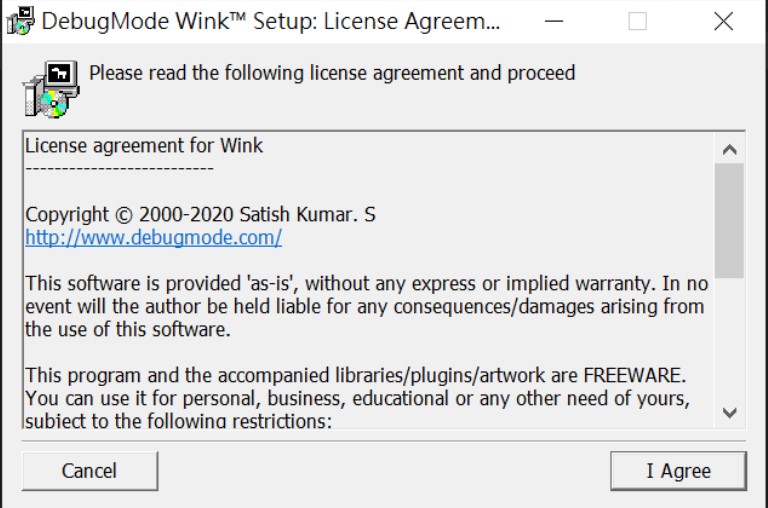
Task: Click the license scrollbar thumb
Action: coord(729,221)
